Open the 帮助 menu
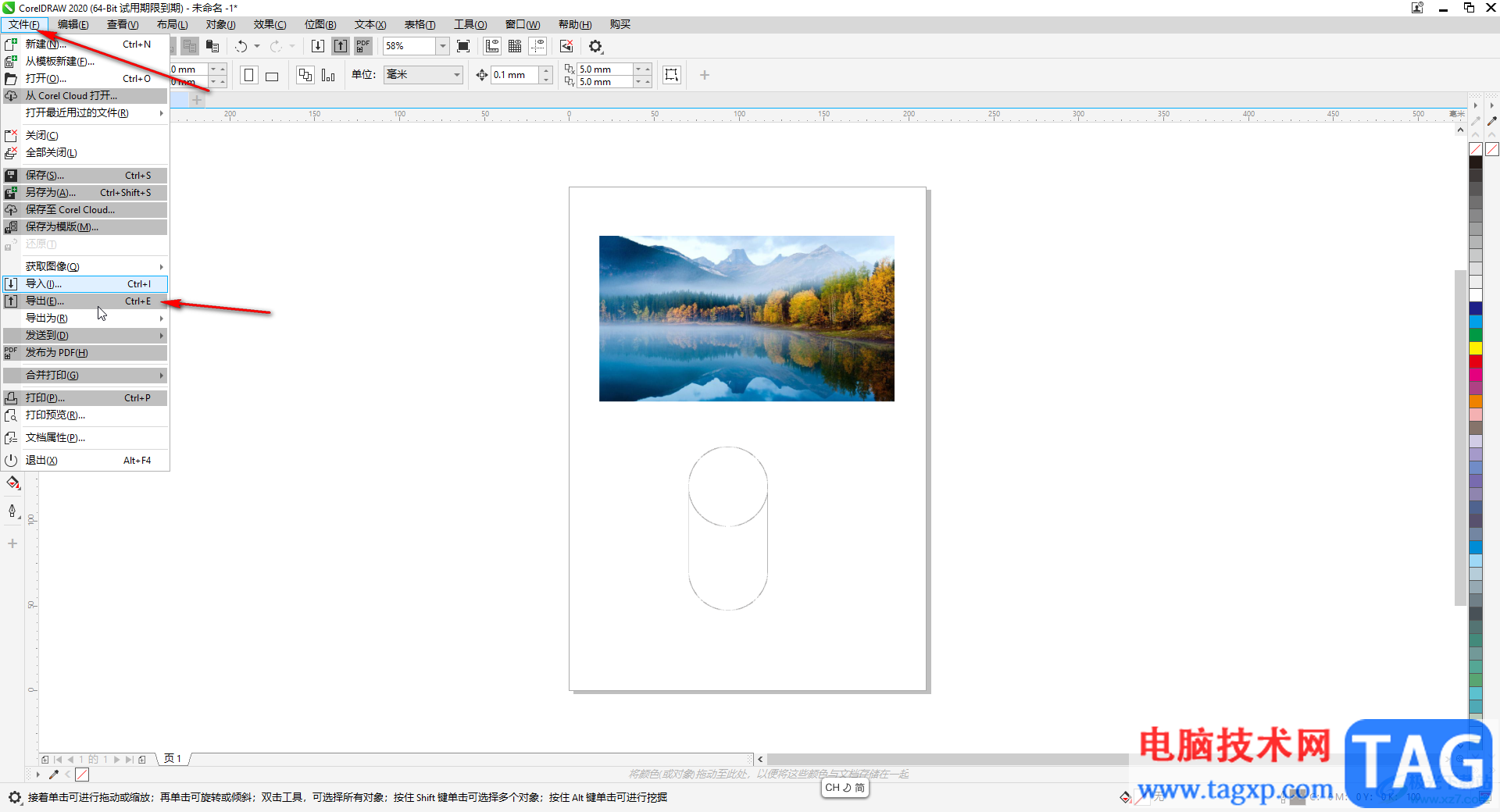The width and height of the screenshot is (1500, 812). 575,24
